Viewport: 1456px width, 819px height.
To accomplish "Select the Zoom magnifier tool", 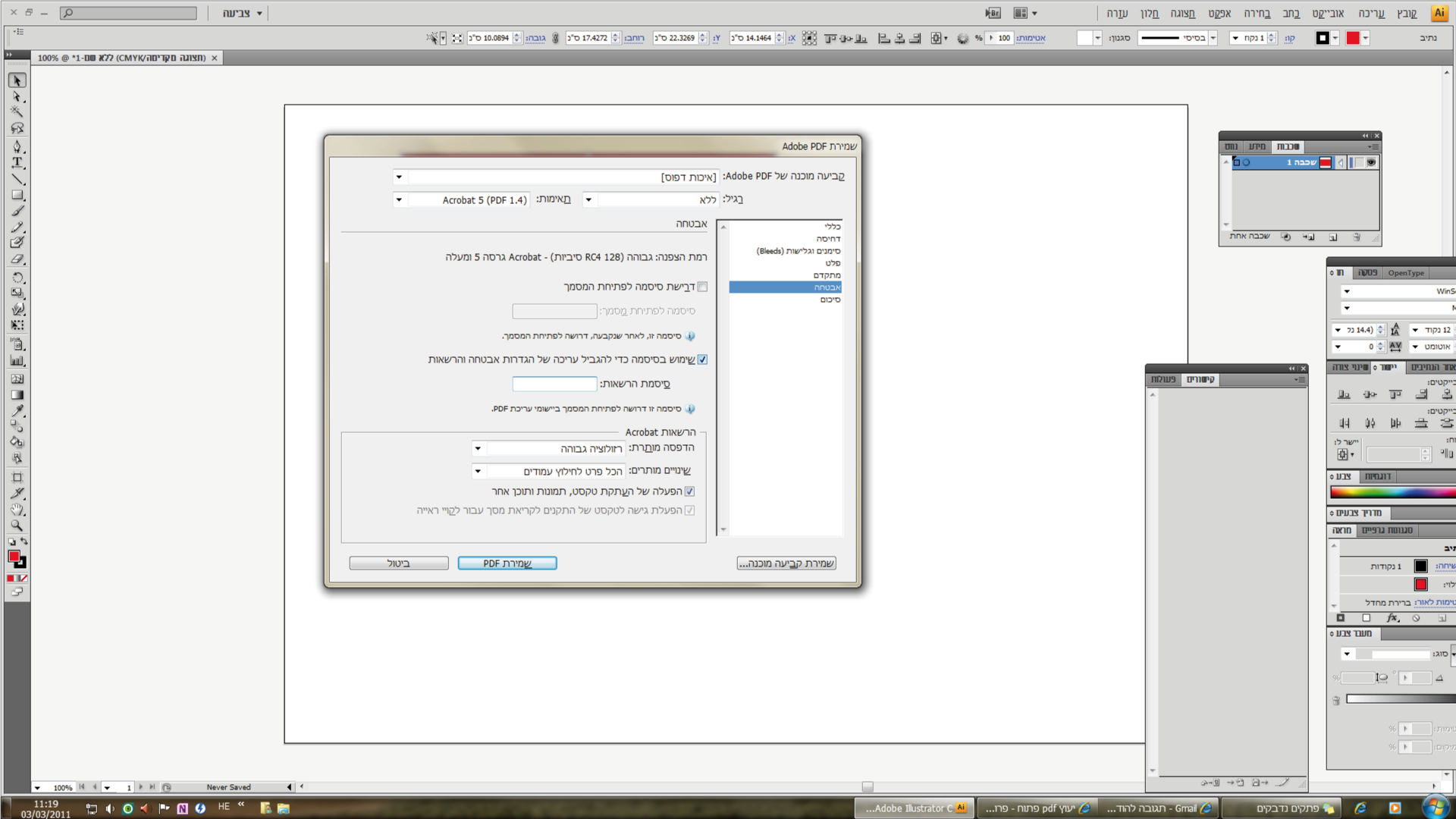I will coord(17,526).
